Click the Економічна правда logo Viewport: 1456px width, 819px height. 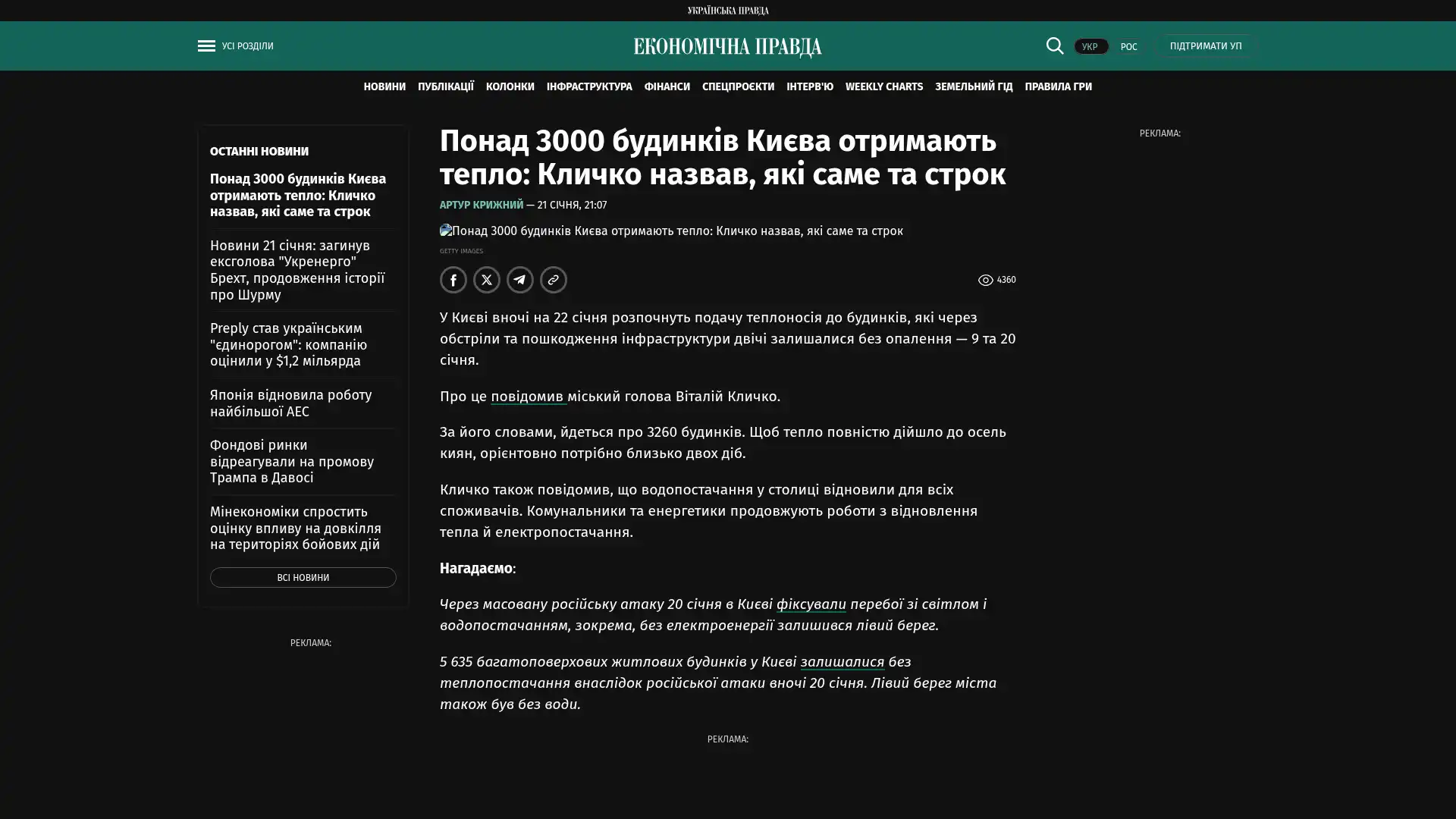coord(727,47)
